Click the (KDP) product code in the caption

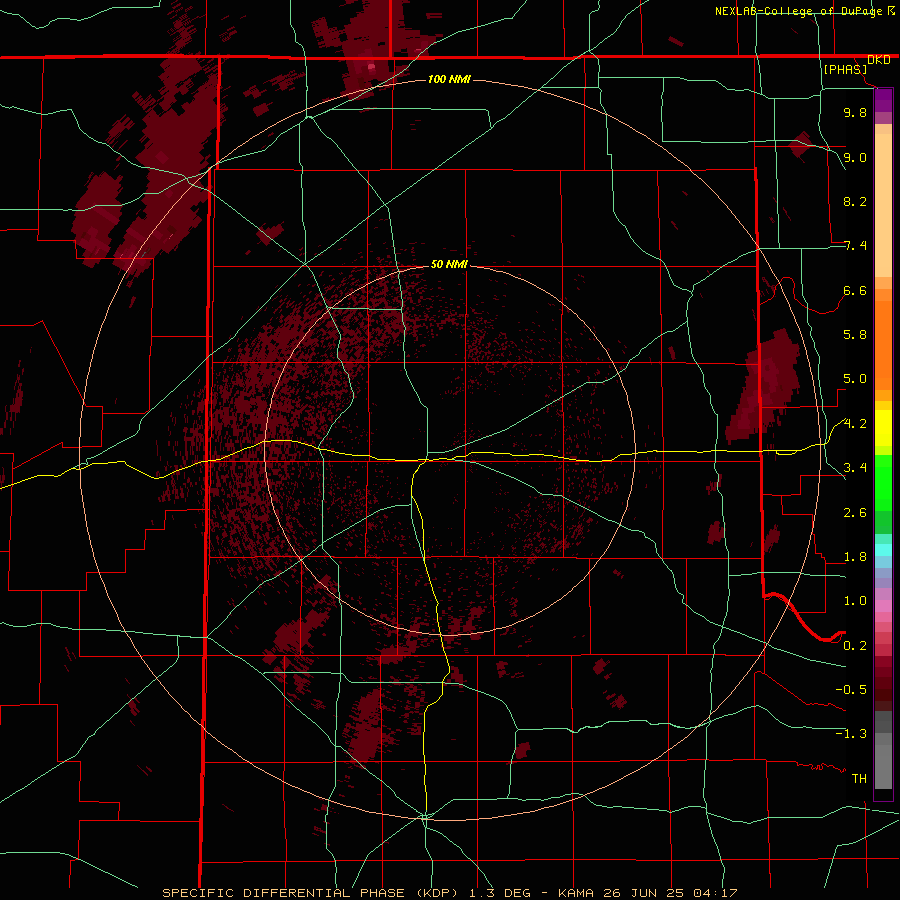click(439, 893)
